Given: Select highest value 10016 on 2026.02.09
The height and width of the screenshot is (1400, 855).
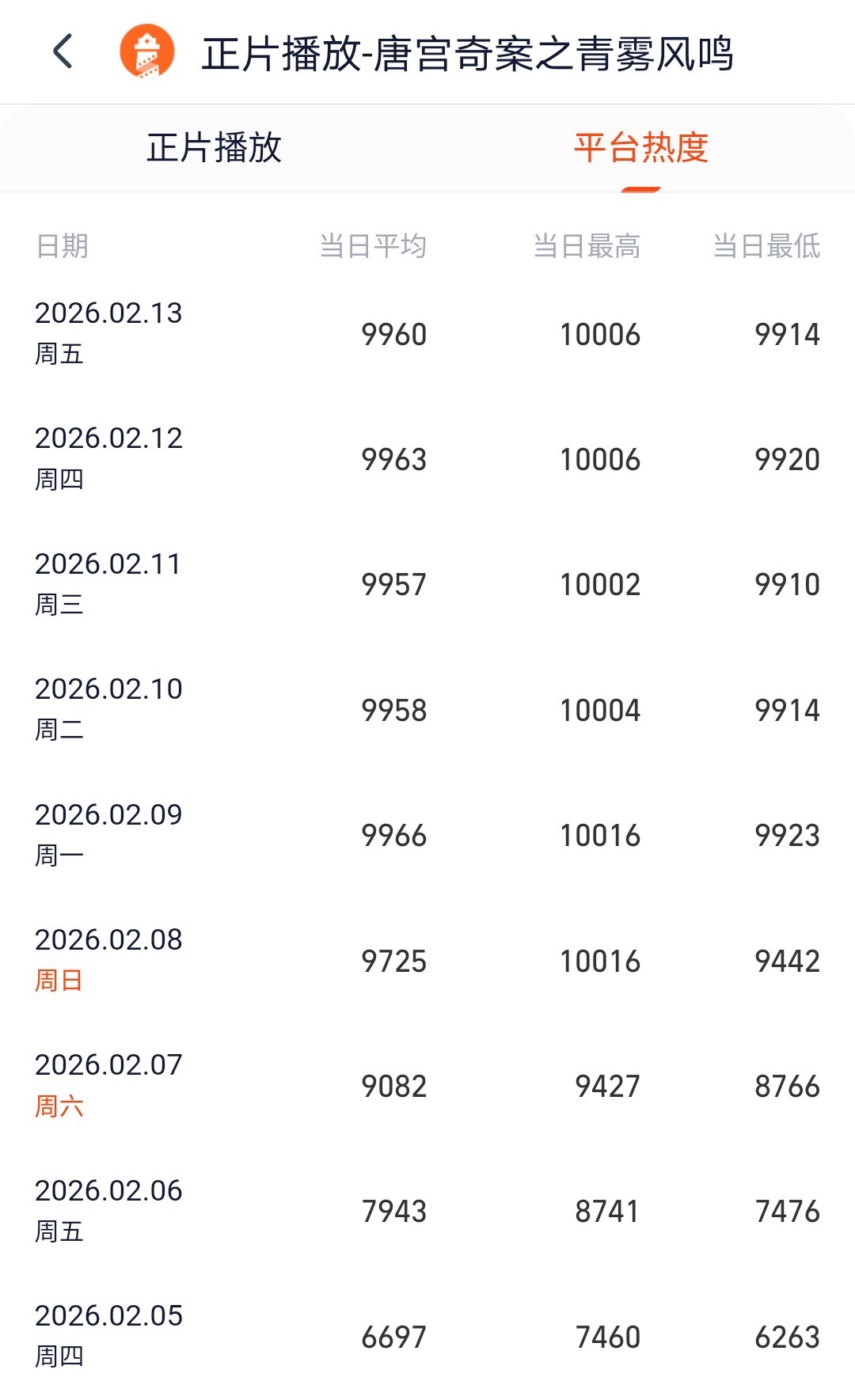Looking at the screenshot, I should 600,836.
